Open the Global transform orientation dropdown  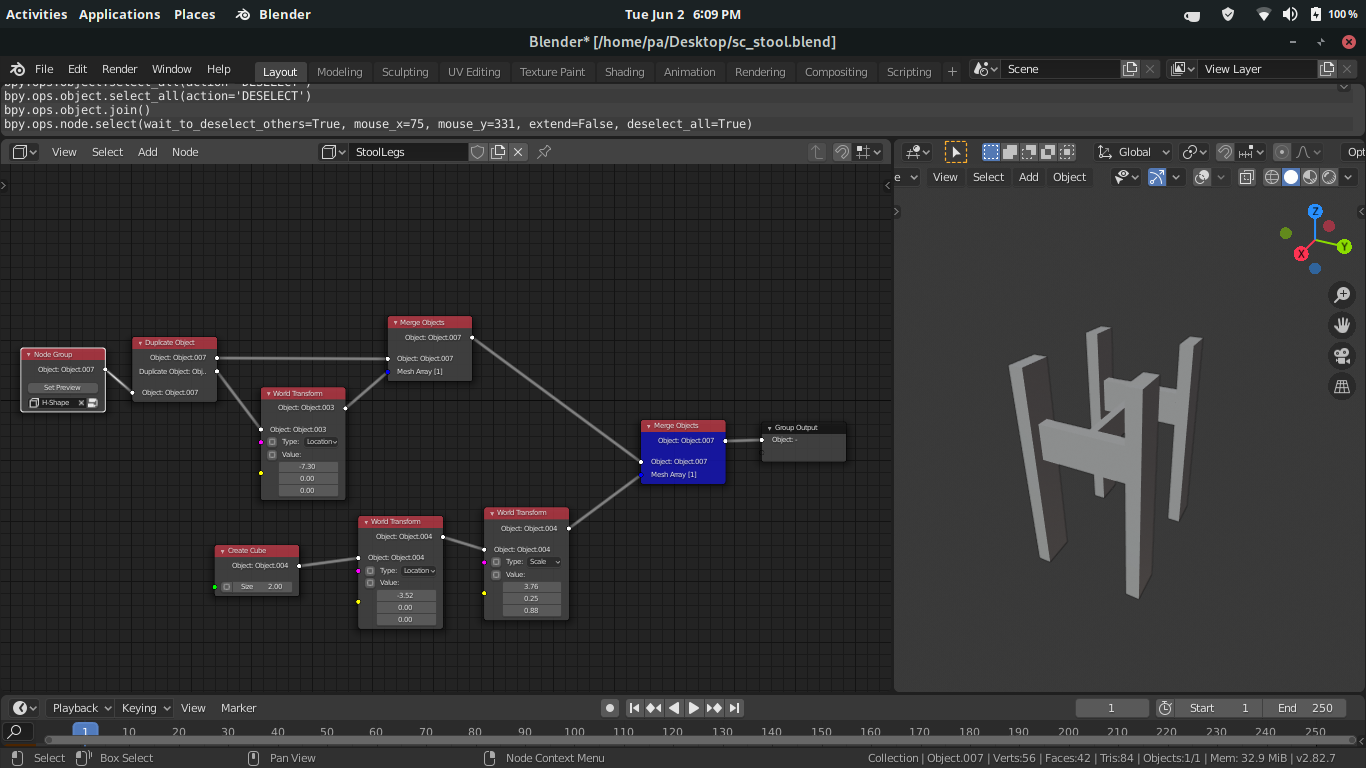click(1134, 151)
